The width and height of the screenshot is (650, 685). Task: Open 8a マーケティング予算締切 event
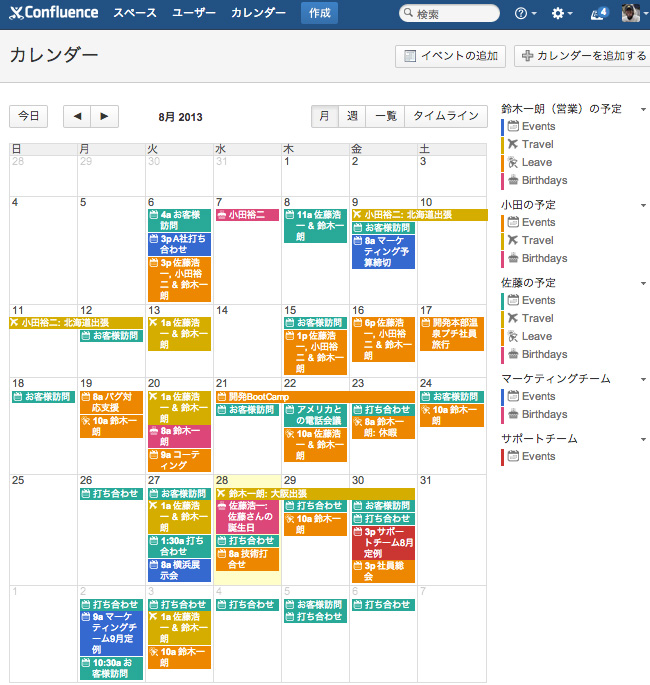(384, 252)
